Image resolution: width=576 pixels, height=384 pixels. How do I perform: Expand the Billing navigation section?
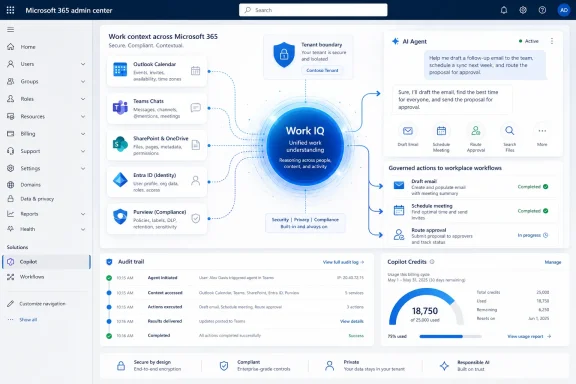click(83, 134)
